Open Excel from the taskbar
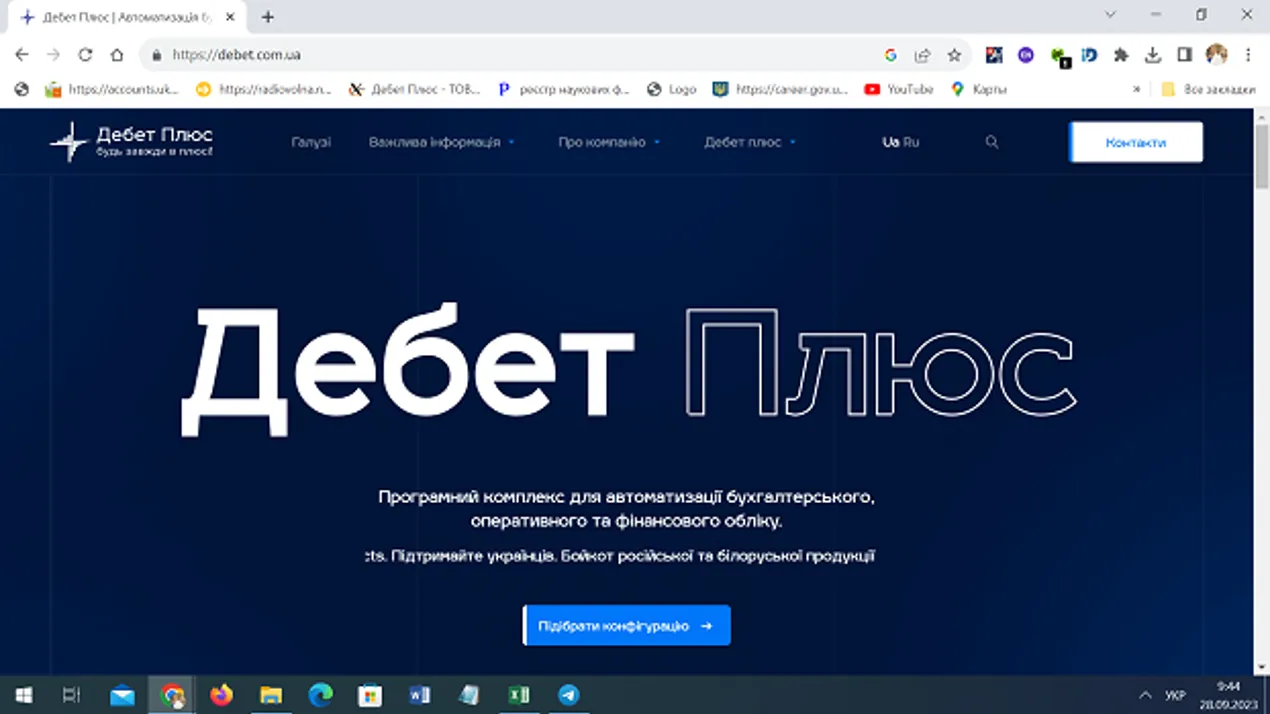Viewport: 1270px width, 714px height. [519, 695]
